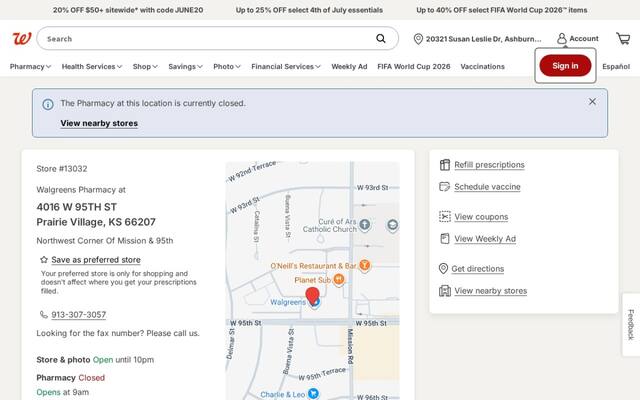Open Schedule vaccine link

[x=487, y=187]
